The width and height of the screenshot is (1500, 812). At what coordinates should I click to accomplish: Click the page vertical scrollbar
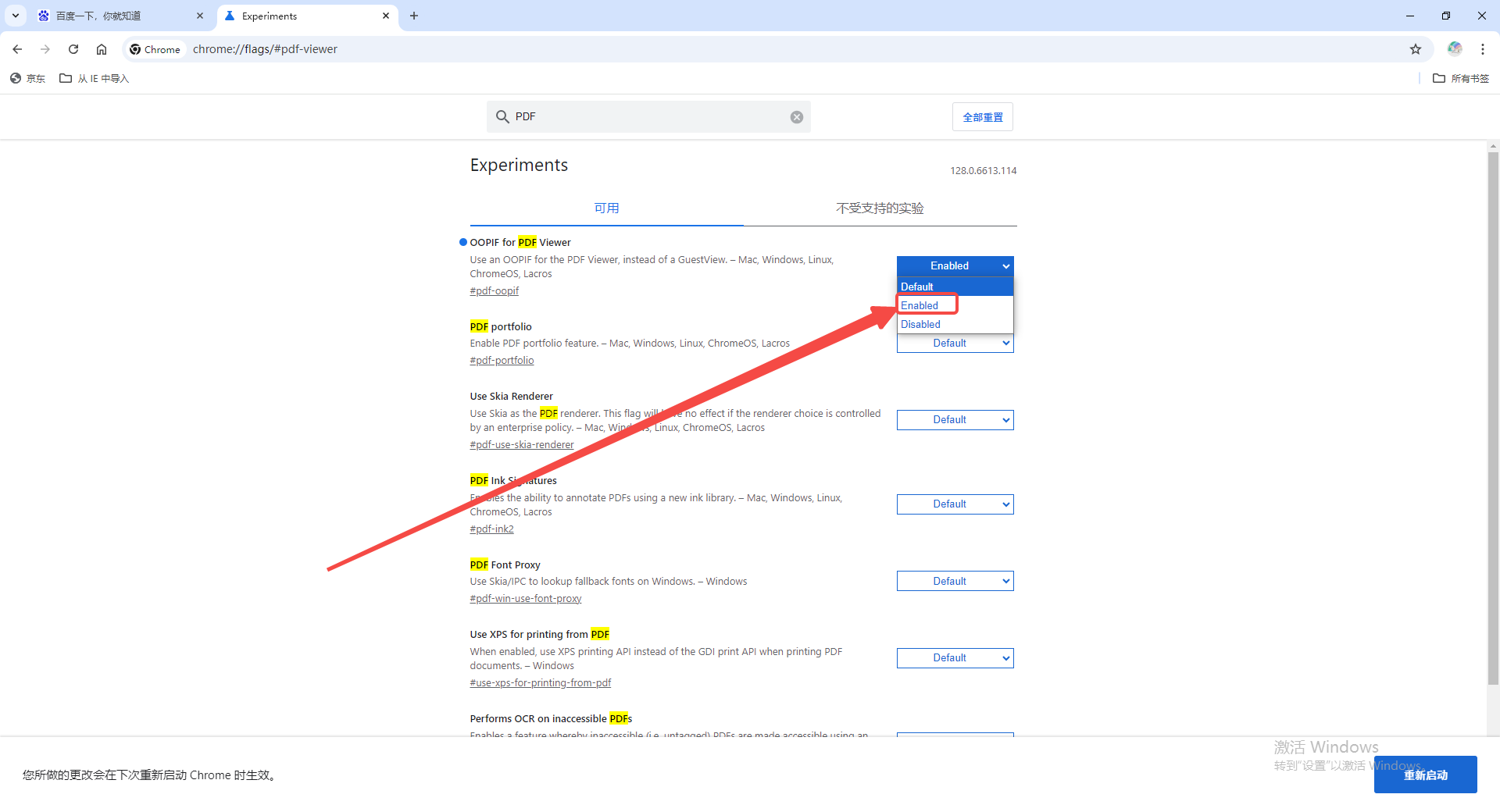tap(1493, 418)
